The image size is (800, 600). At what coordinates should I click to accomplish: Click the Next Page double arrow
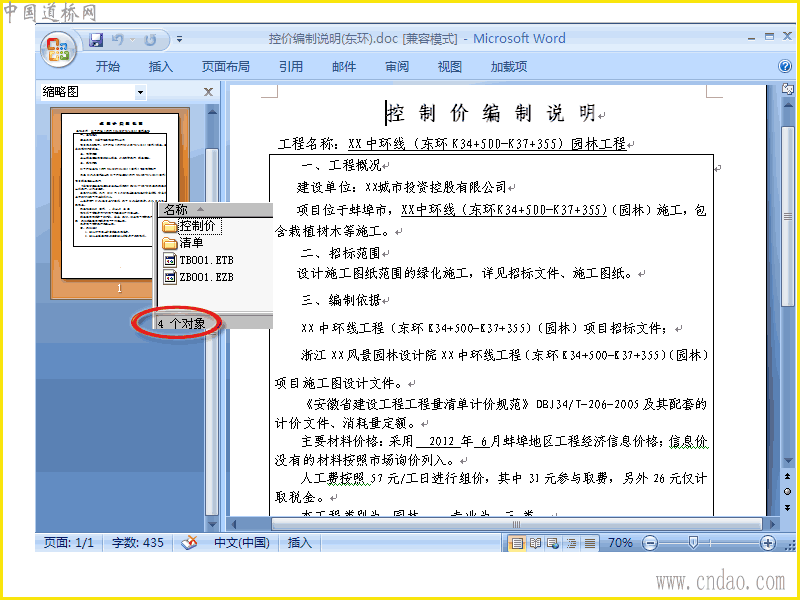tap(788, 507)
